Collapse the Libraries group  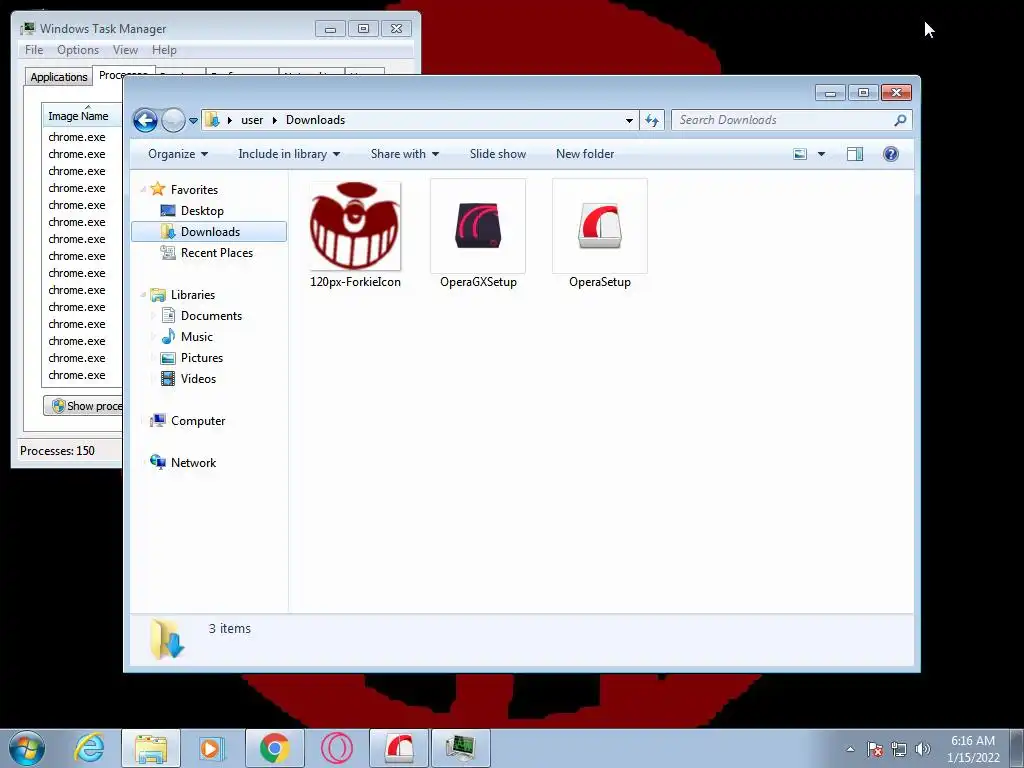tap(144, 295)
